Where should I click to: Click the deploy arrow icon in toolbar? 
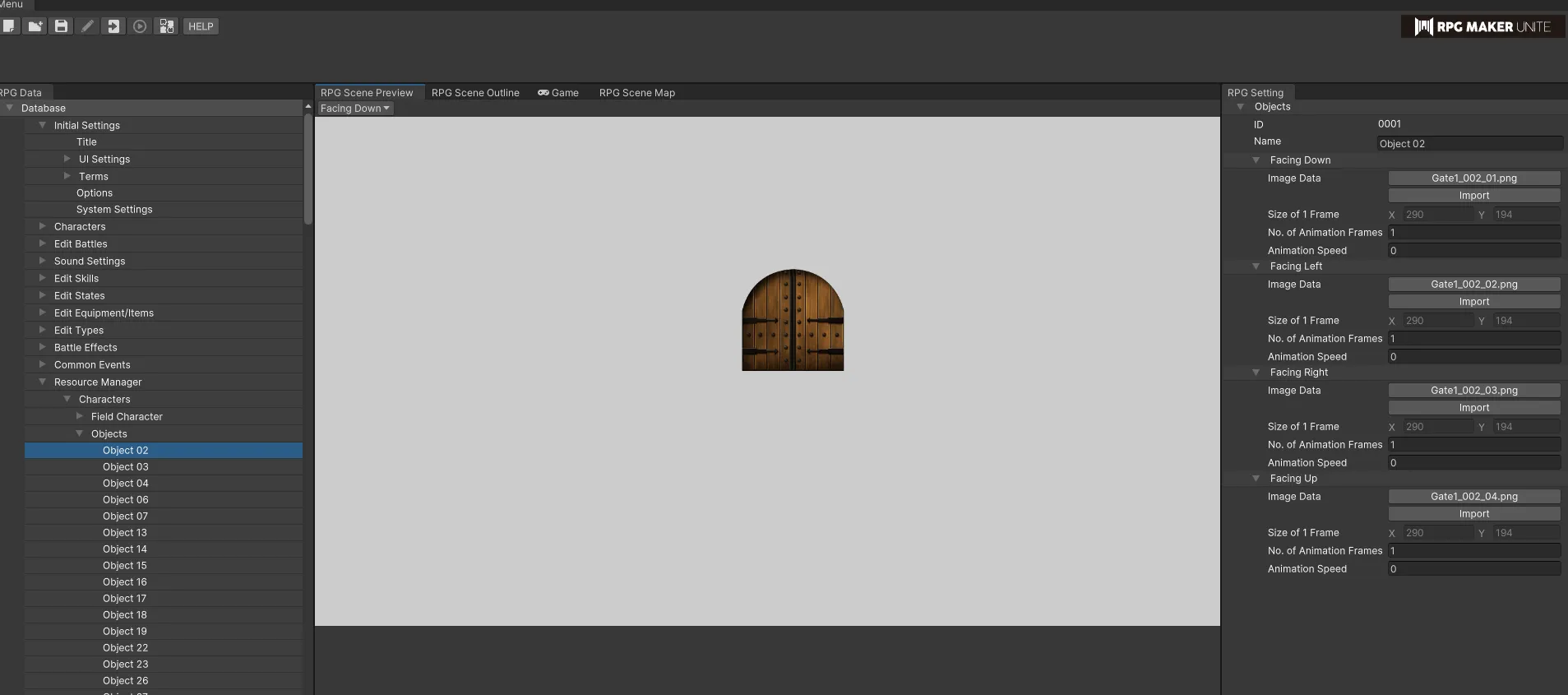113,26
